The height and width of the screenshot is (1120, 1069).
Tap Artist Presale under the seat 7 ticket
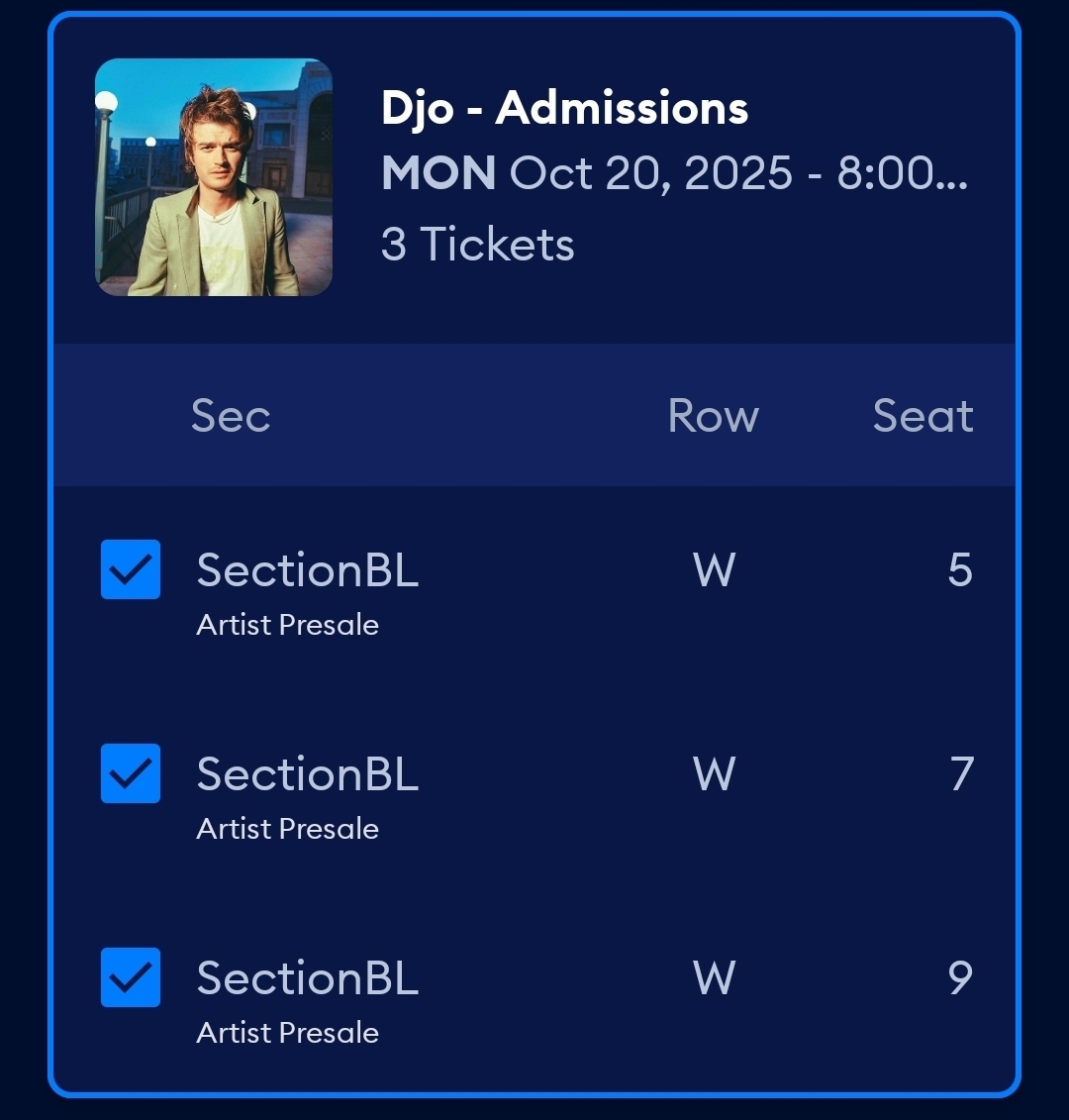[288, 829]
